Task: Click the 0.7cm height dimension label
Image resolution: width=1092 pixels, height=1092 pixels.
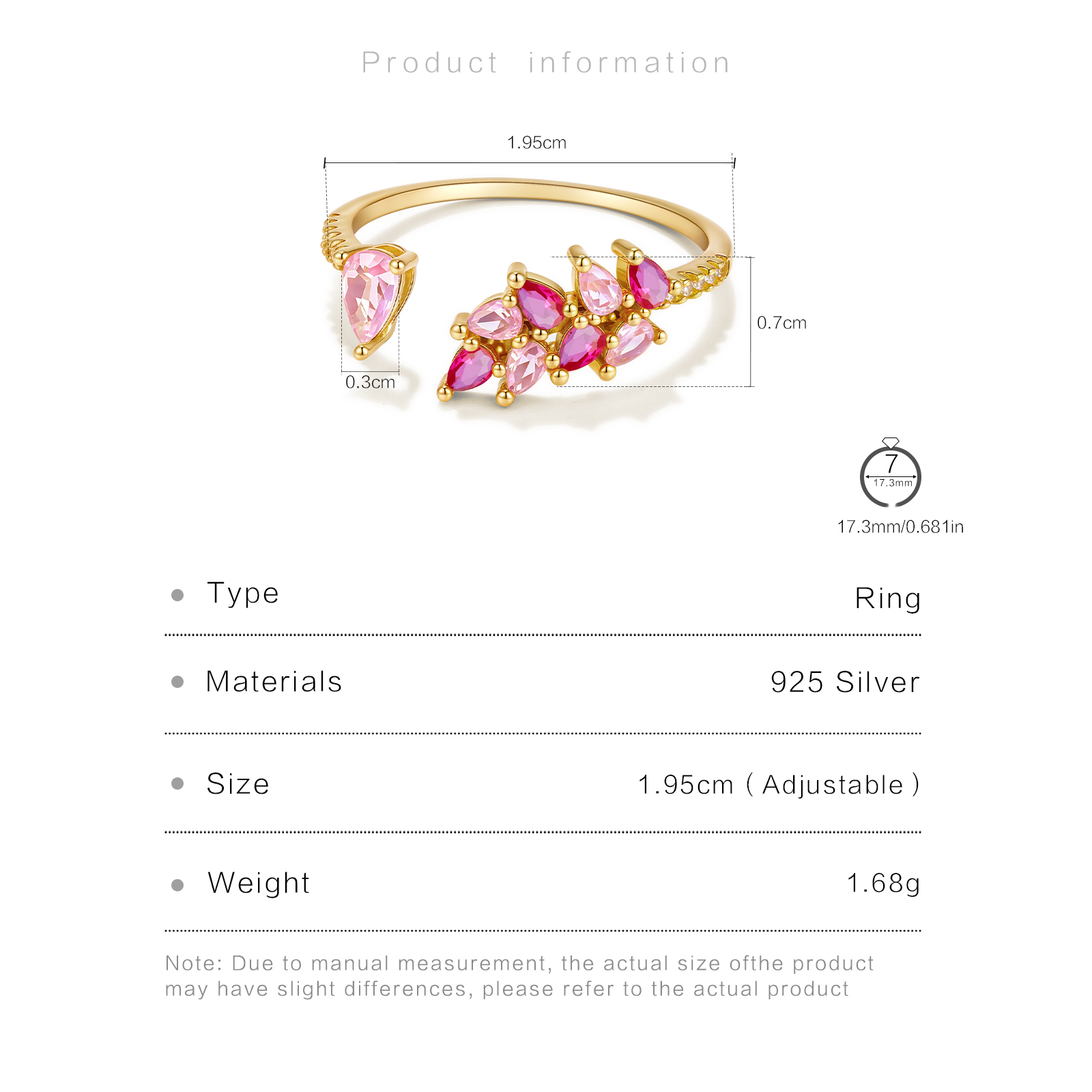Action: coord(781,323)
